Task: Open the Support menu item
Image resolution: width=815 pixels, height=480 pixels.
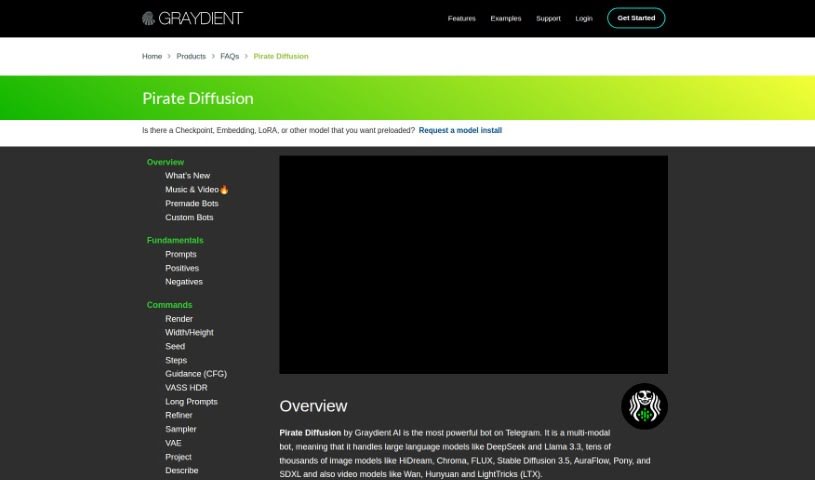Action: click(548, 18)
